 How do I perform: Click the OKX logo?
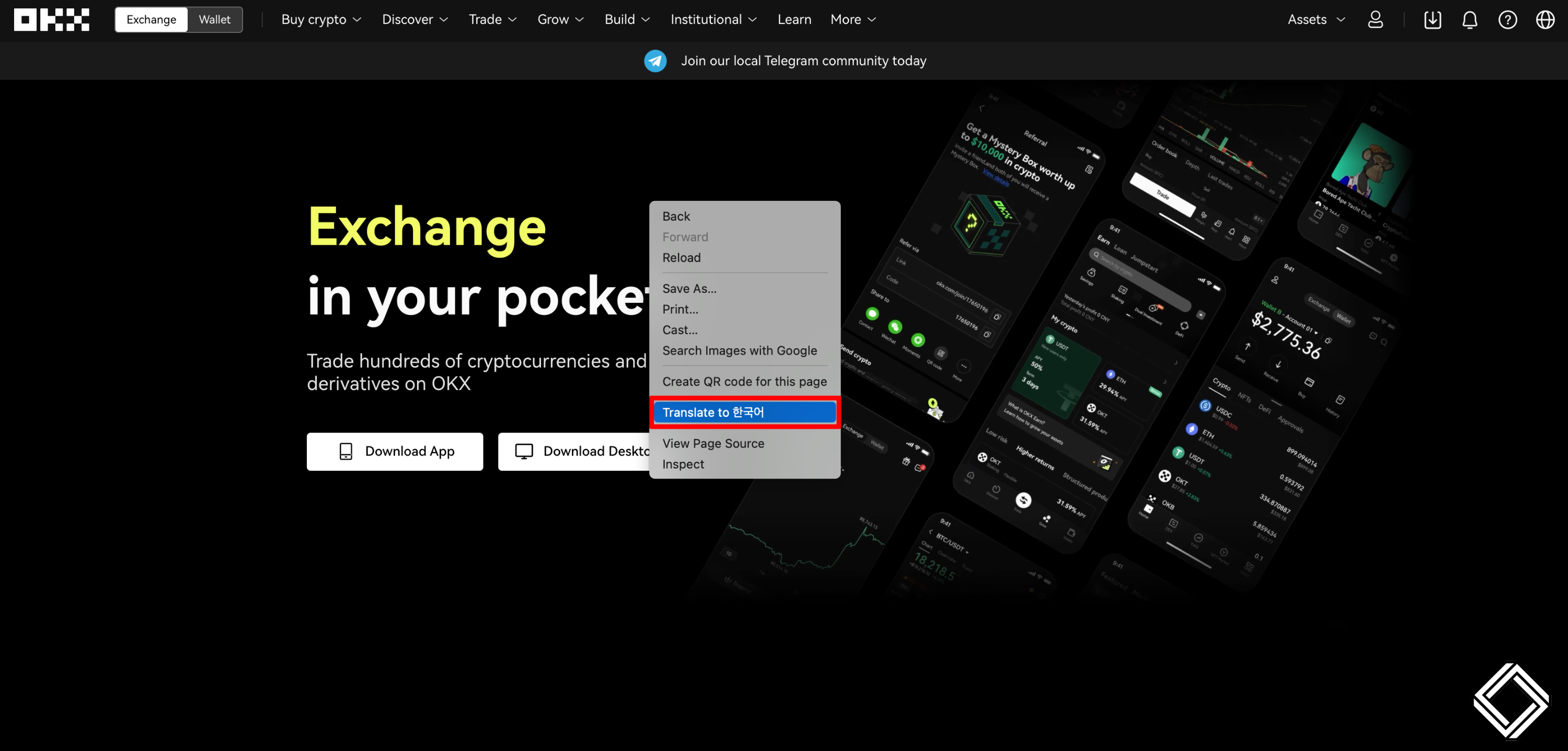(52, 19)
